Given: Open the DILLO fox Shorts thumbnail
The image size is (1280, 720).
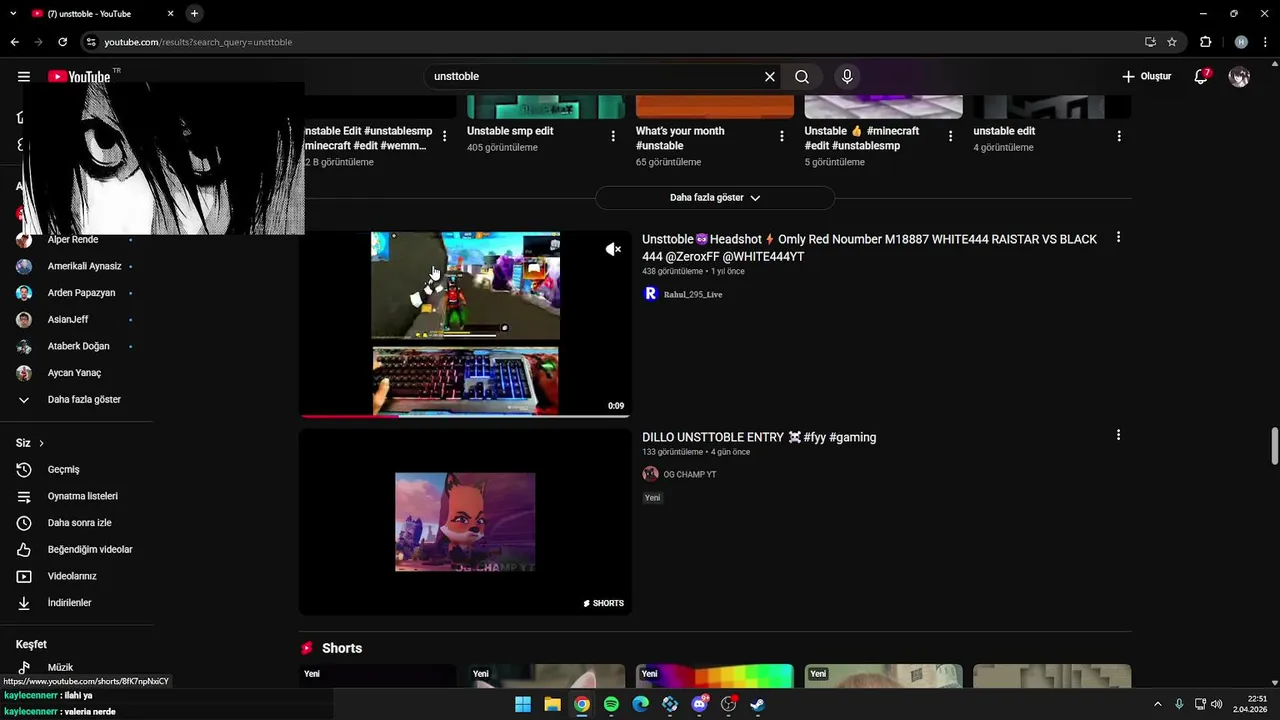Looking at the screenshot, I should point(465,522).
